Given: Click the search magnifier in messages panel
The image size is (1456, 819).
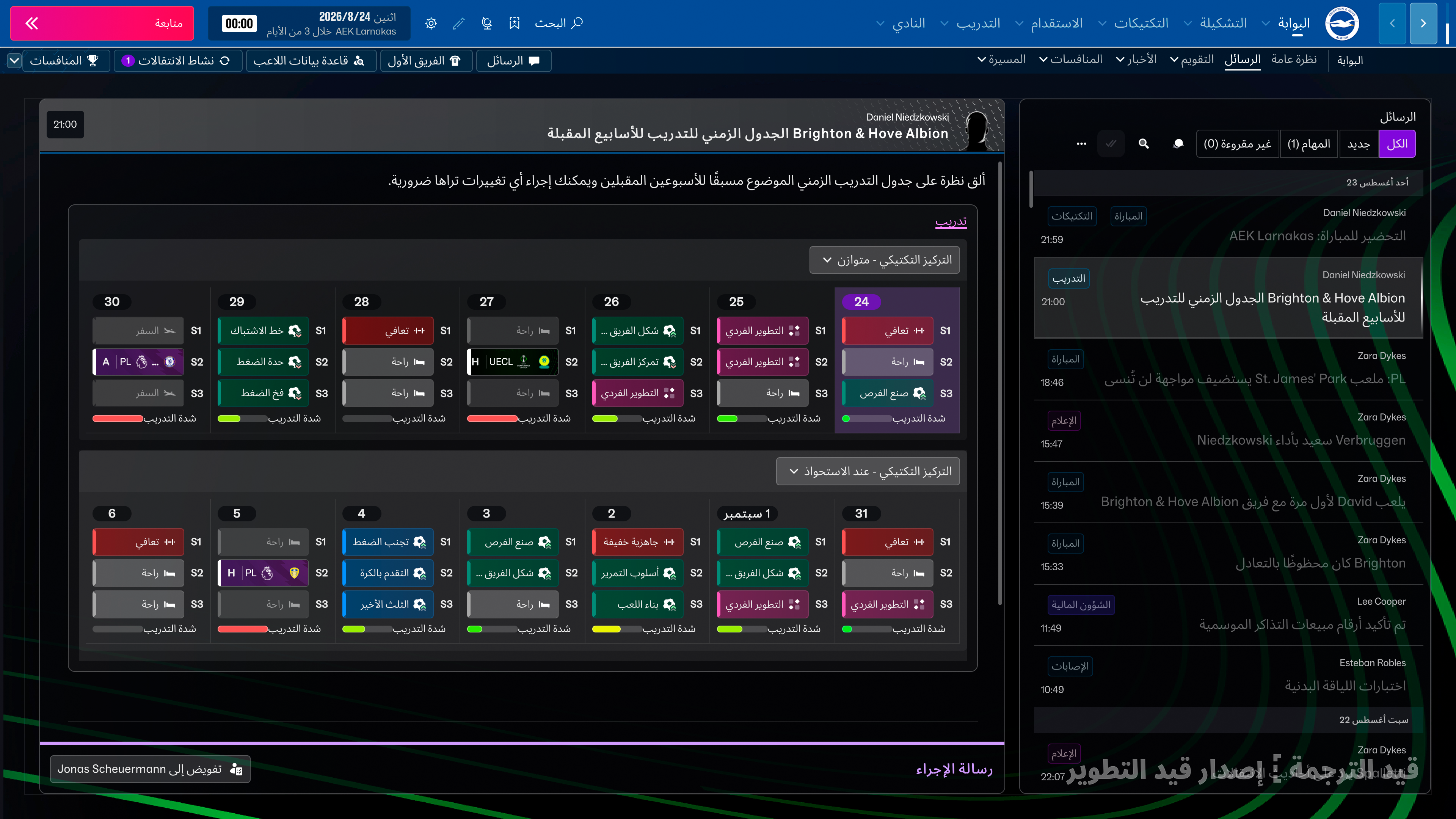Looking at the screenshot, I should [1144, 144].
